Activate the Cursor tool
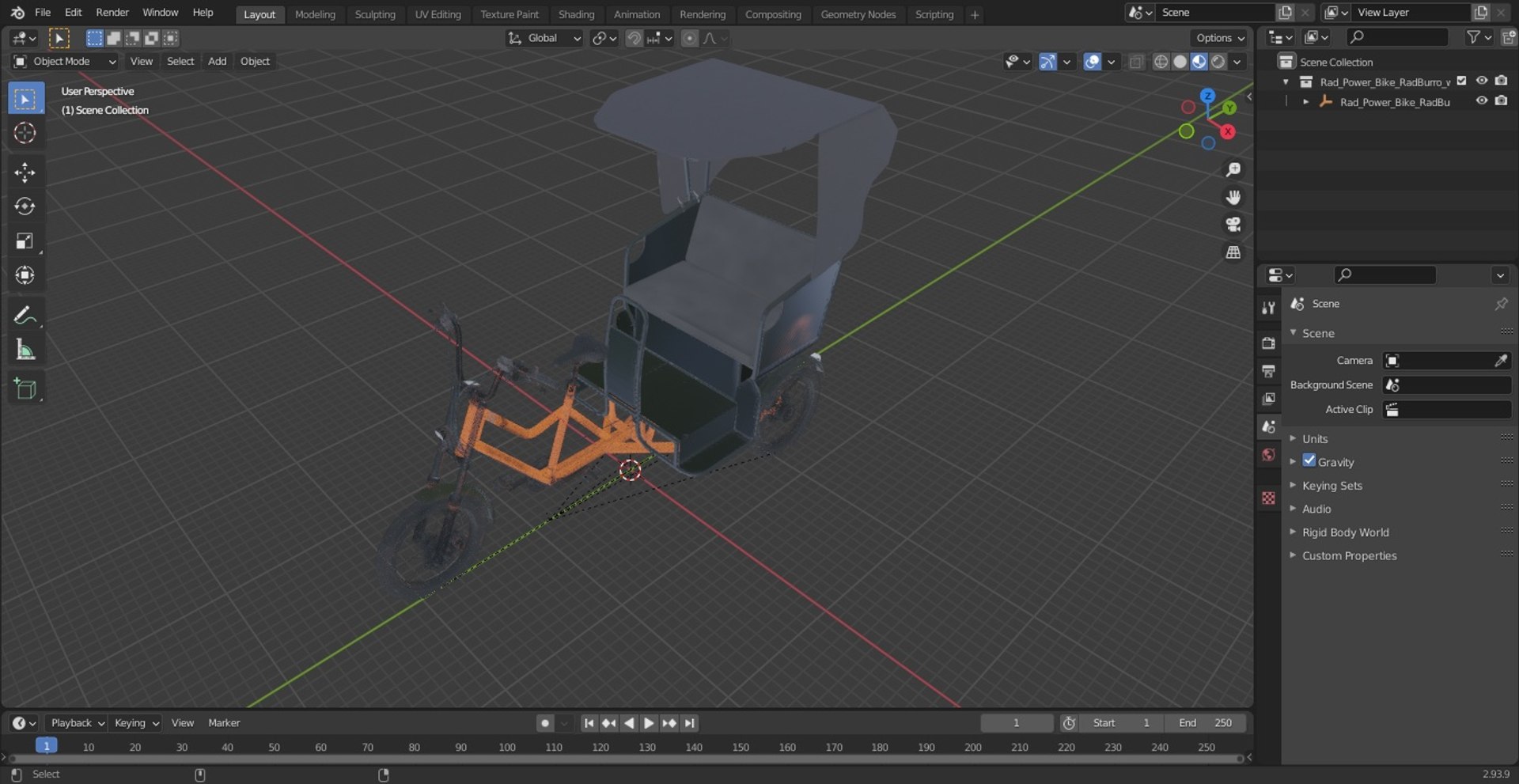1519x784 pixels. pos(25,133)
